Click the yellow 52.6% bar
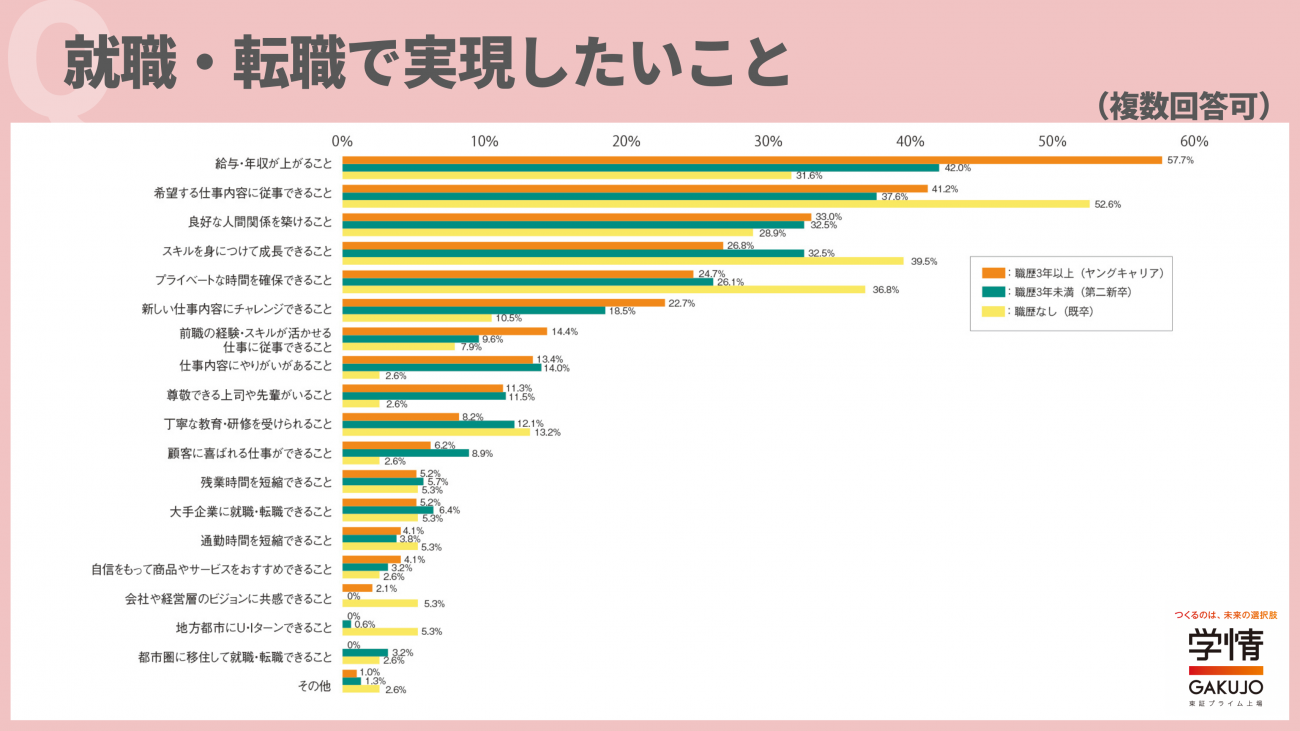 click(x=716, y=204)
